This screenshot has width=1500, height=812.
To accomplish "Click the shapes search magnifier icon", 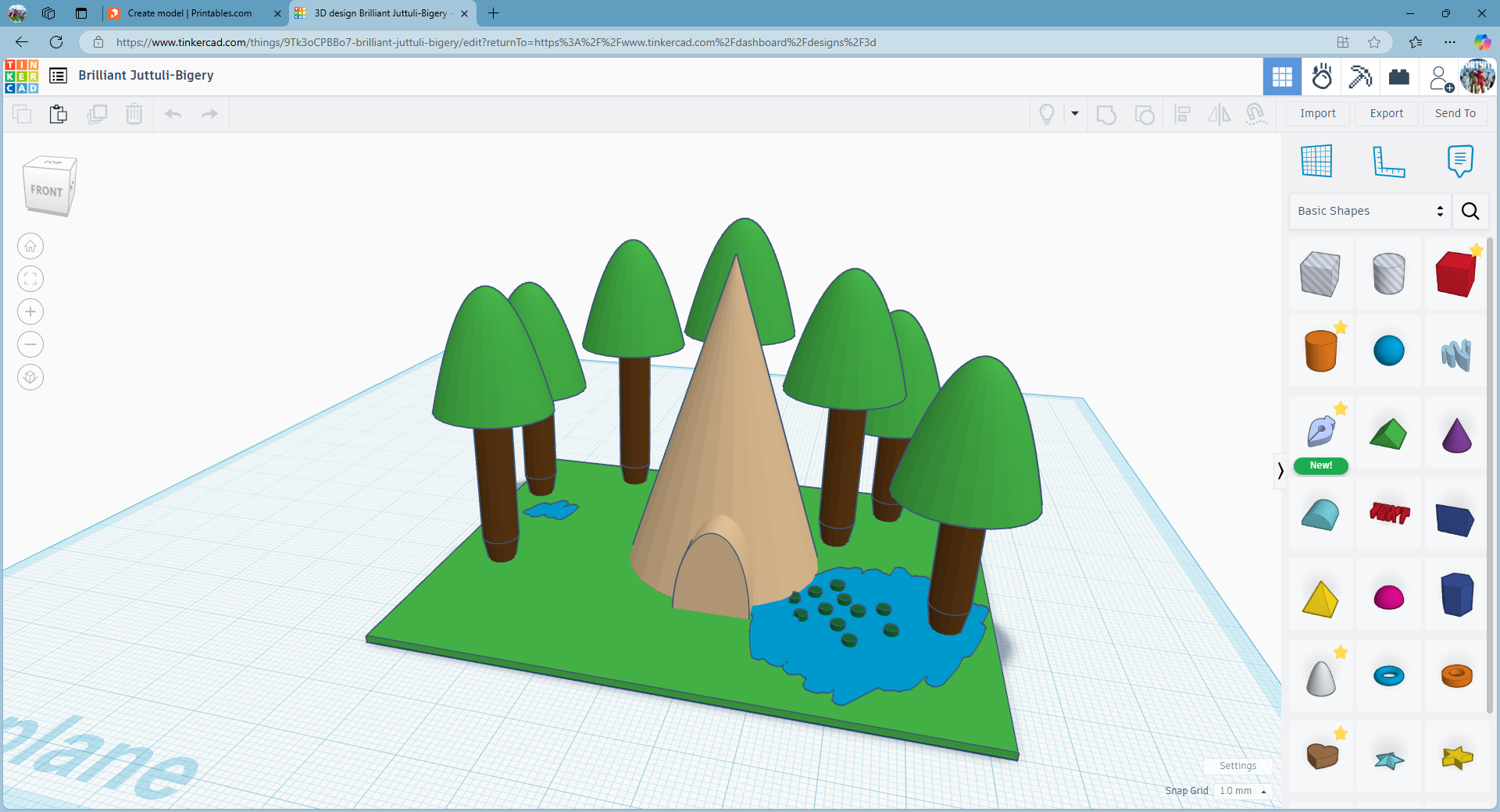I will [x=1470, y=211].
